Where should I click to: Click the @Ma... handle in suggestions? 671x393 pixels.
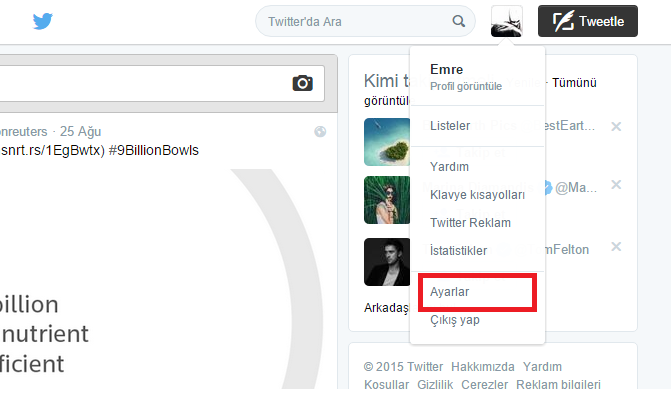(576, 188)
